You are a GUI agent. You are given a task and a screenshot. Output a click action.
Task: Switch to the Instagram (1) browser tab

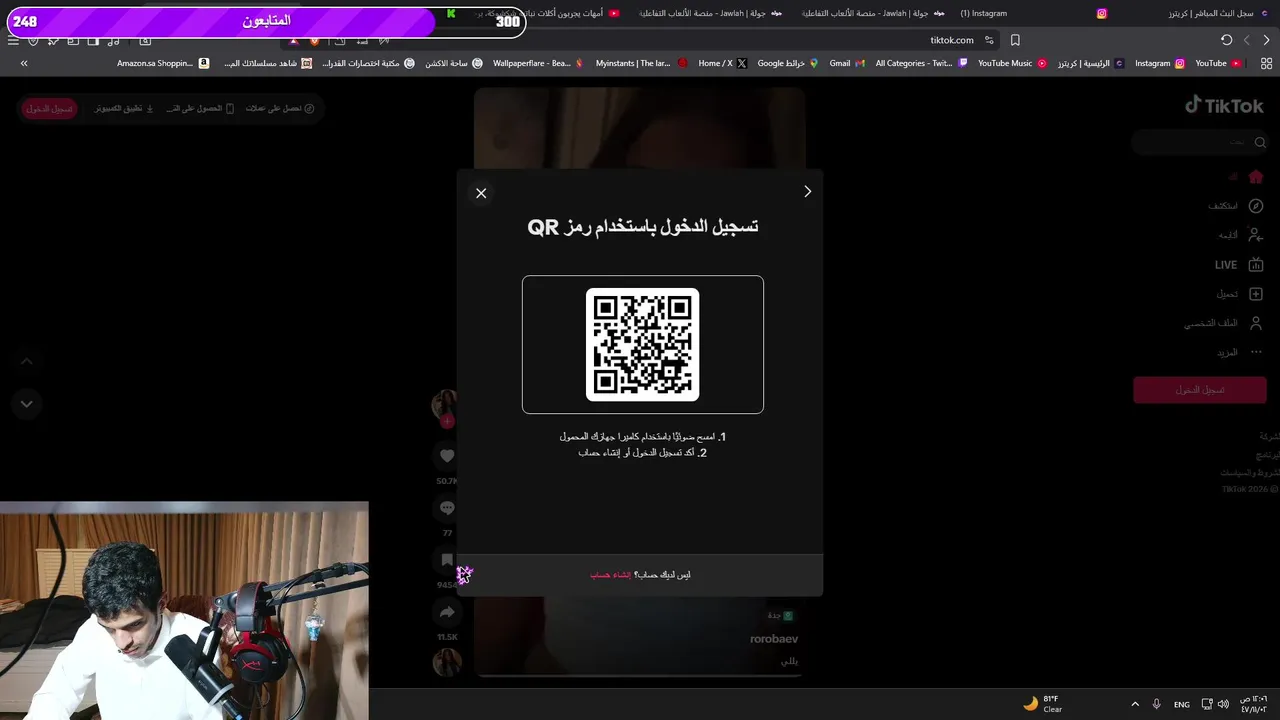[x=1033, y=13]
